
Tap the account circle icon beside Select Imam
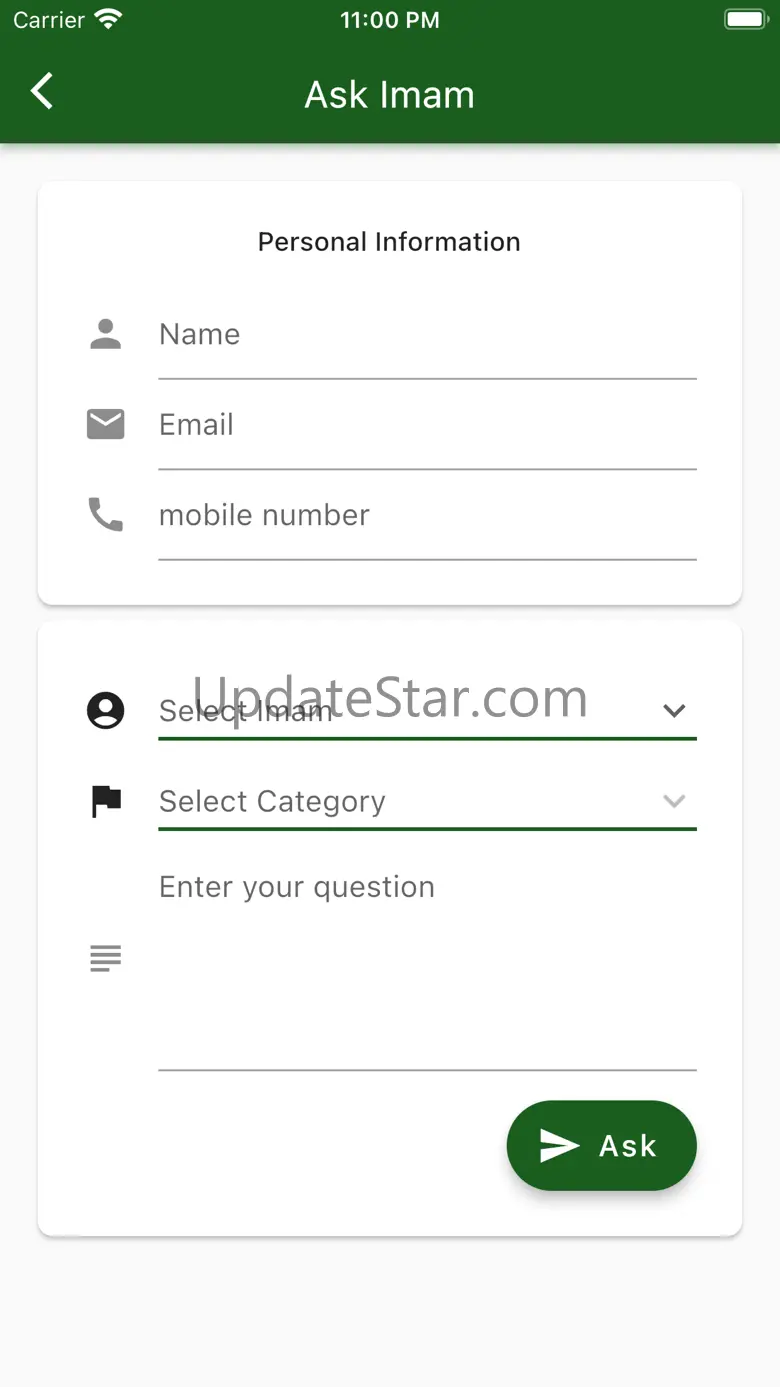click(x=105, y=710)
